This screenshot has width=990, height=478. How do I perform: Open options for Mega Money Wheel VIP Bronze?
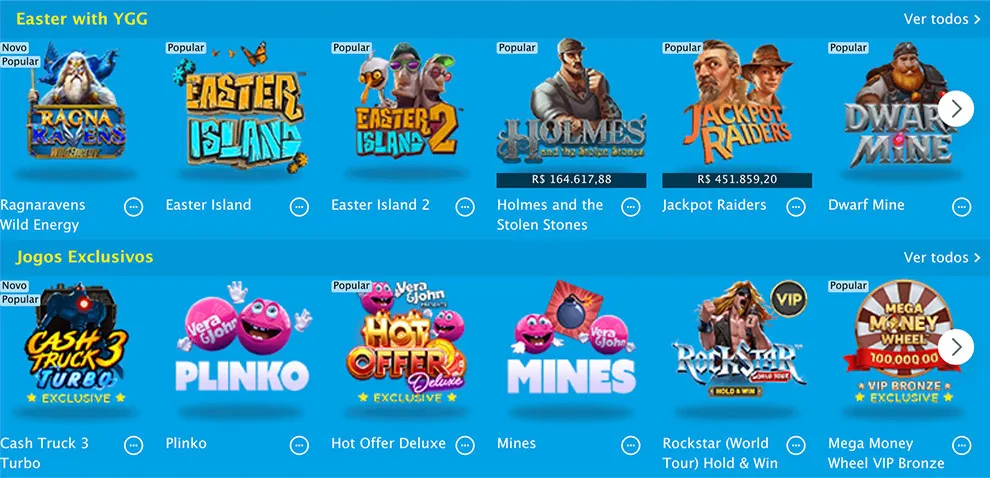(962, 445)
